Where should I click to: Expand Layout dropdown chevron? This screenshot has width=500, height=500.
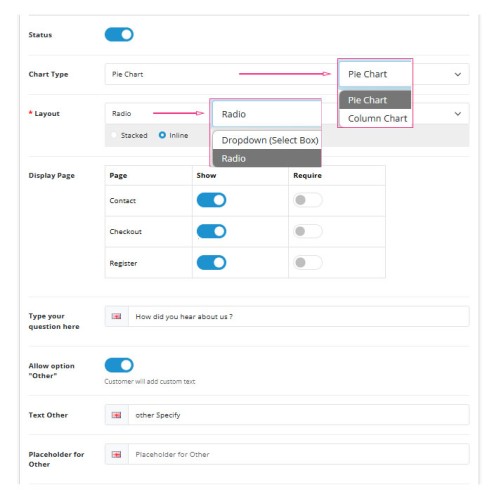(458, 114)
